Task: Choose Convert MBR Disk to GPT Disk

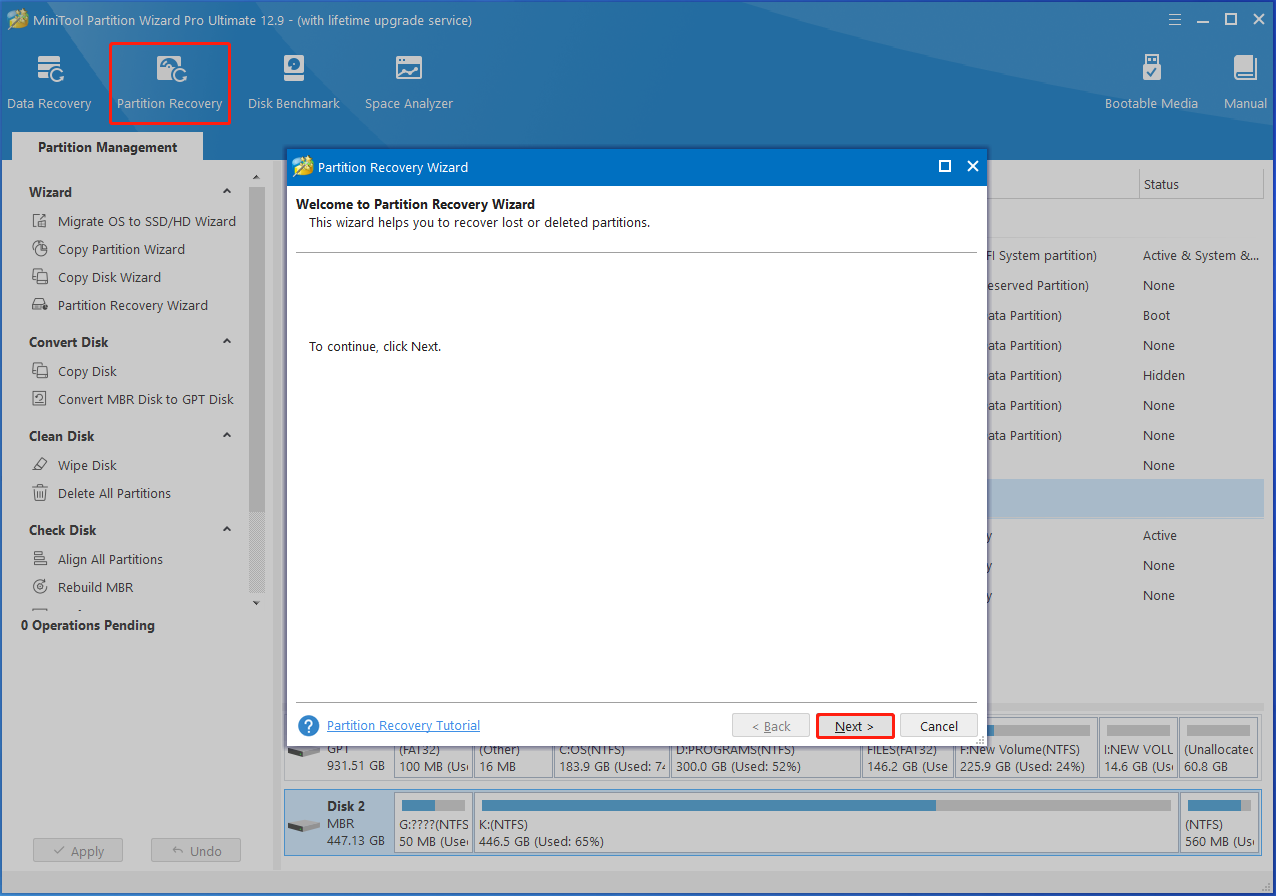Action: (x=146, y=399)
